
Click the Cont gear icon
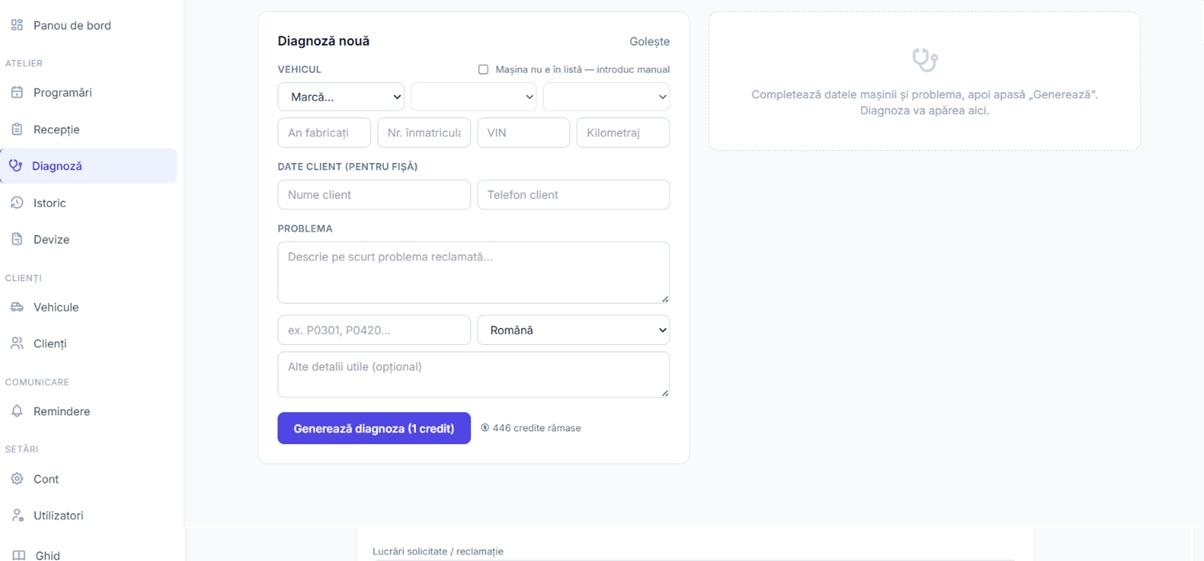click(x=17, y=479)
